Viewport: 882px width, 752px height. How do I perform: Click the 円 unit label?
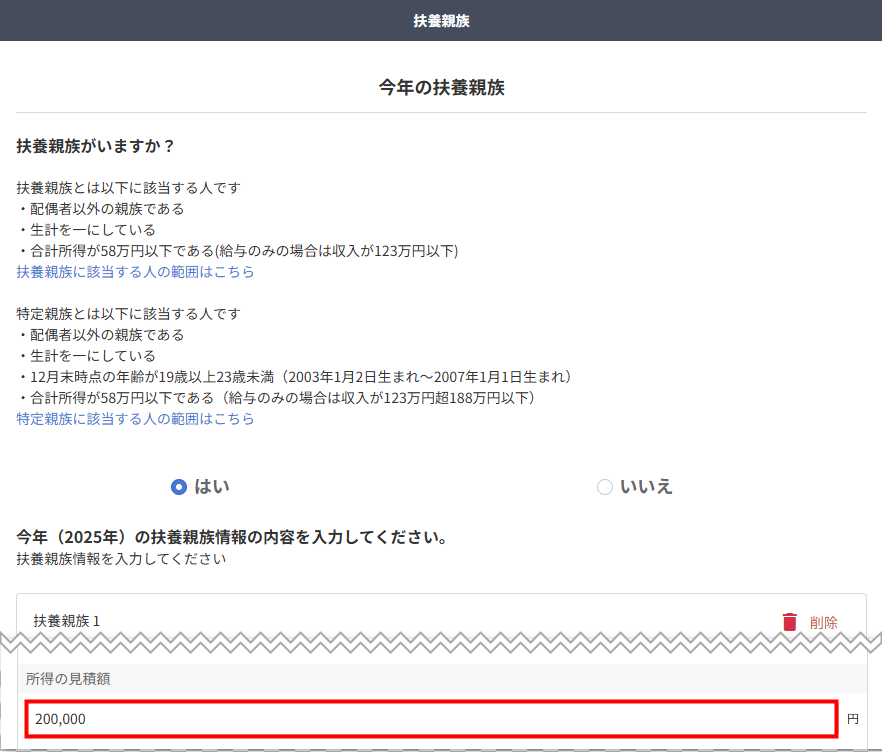[x=853, y=719]
